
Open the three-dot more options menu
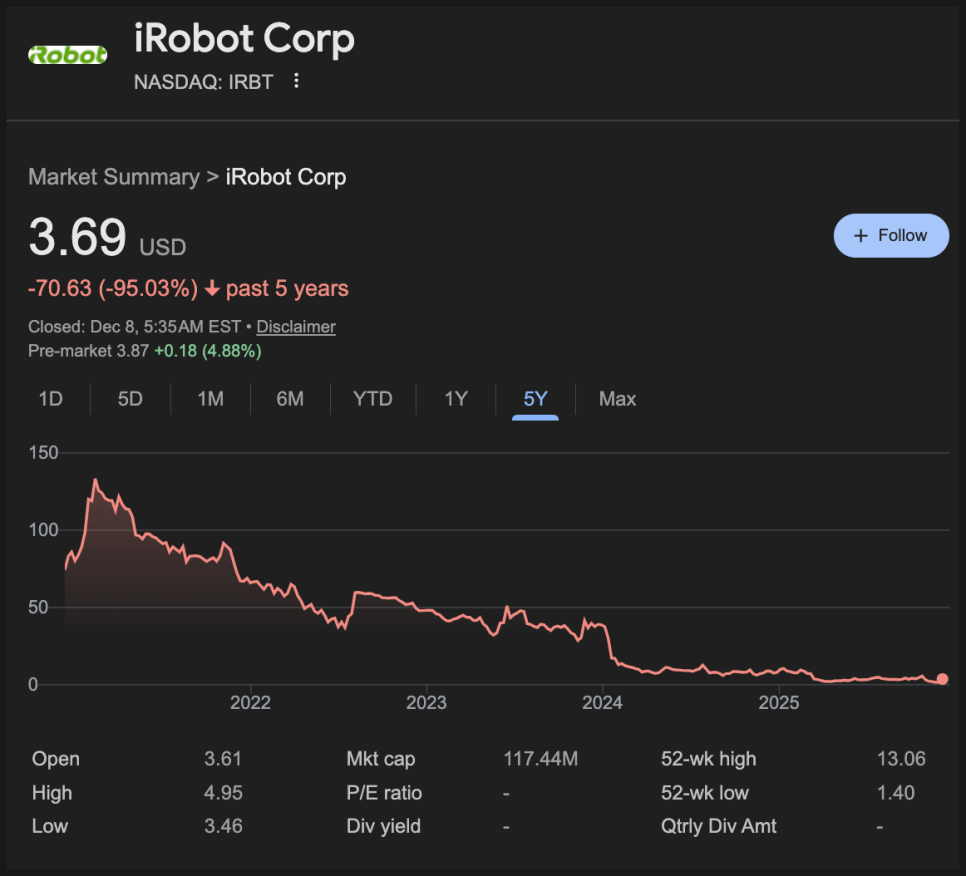click(x=296, y=81)
